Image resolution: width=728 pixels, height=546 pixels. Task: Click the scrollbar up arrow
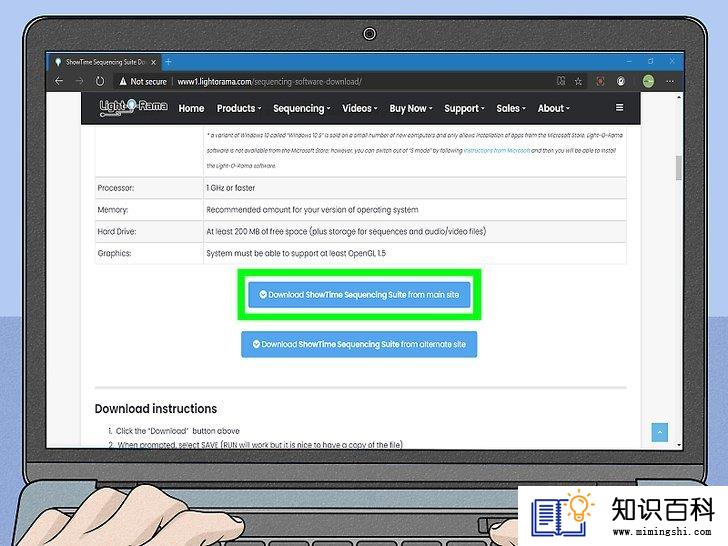click(678, 98)
